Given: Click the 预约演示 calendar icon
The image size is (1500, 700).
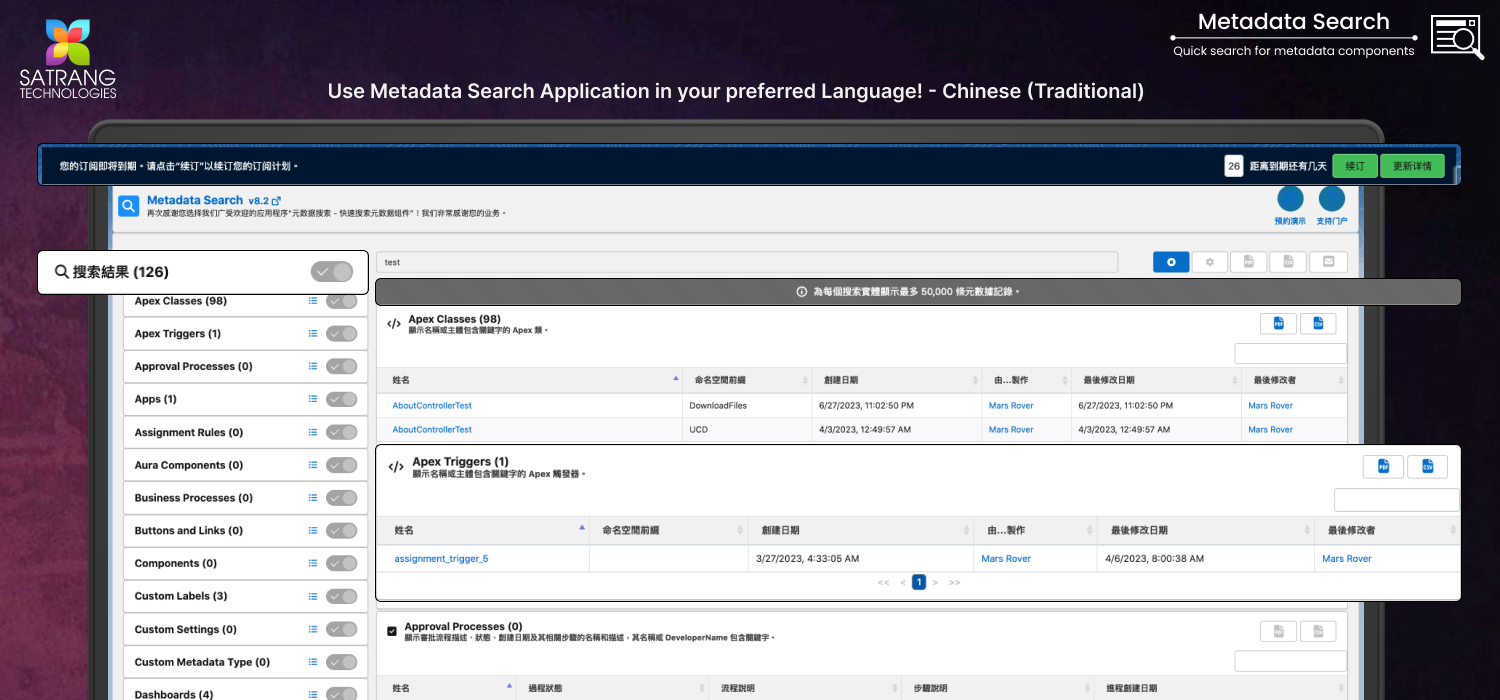Looking at the screenshot, I should pyautogui.click(x=1290, y=199).
